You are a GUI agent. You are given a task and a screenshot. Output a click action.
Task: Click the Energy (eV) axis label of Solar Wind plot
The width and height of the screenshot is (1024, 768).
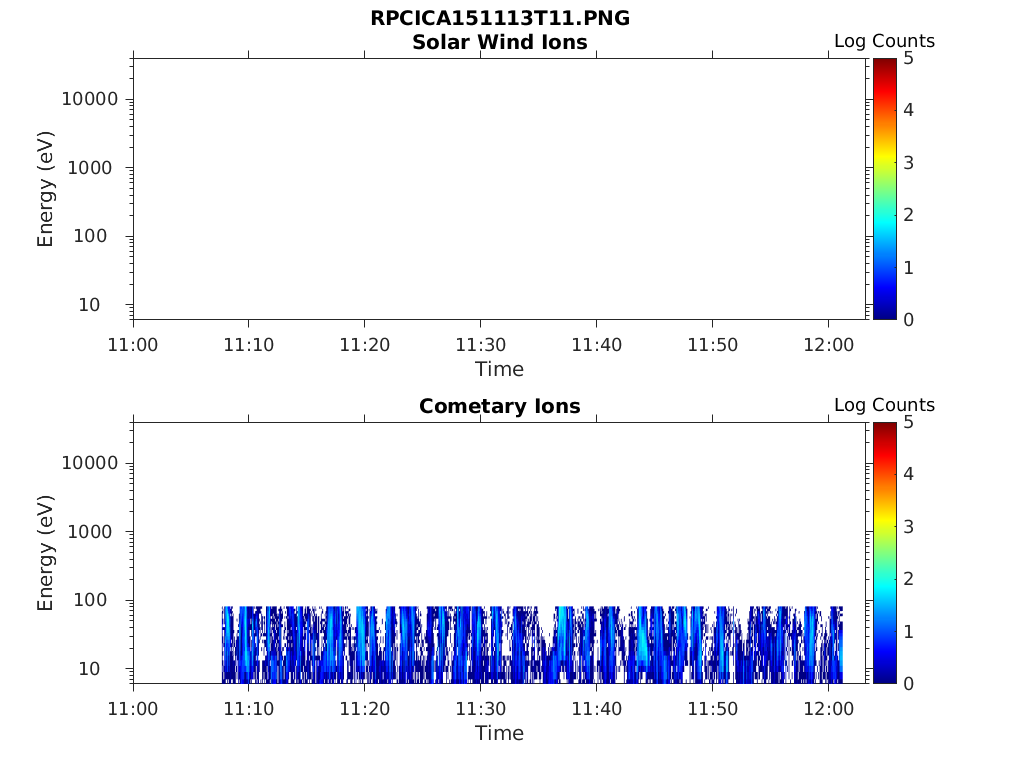(x=45, y=189)
